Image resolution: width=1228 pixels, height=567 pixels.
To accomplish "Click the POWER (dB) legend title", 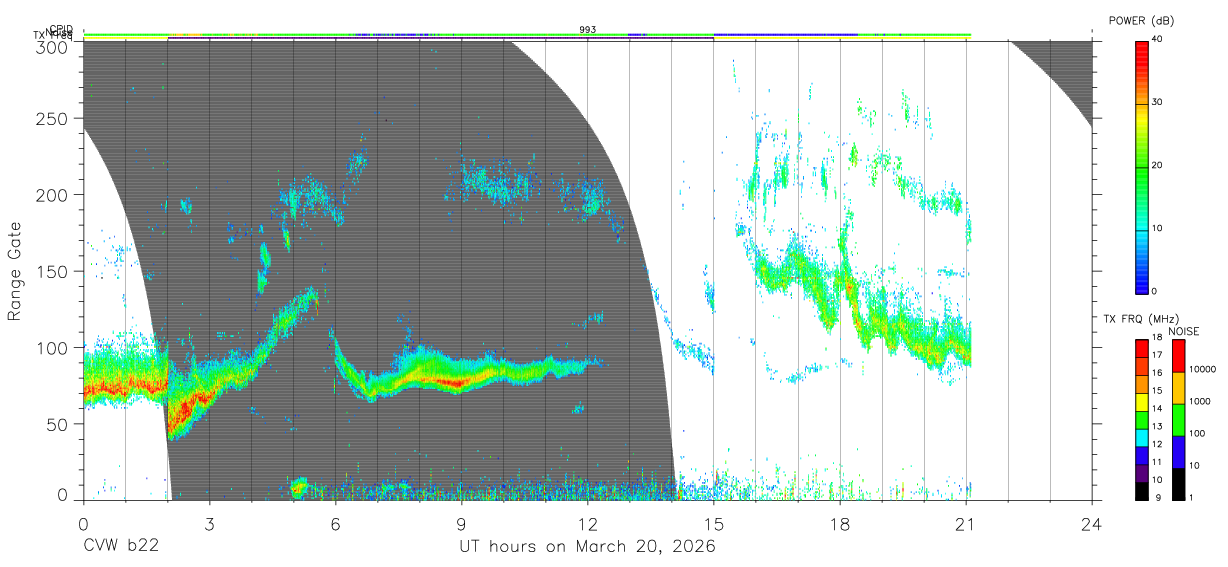I will pos(1141,20).
